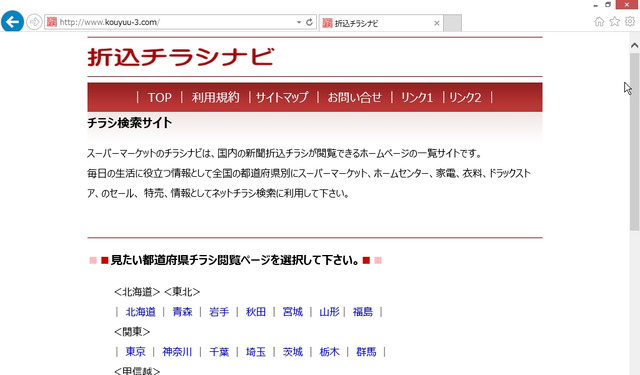Open the address bar dropdown arrow

coord(299,22)
